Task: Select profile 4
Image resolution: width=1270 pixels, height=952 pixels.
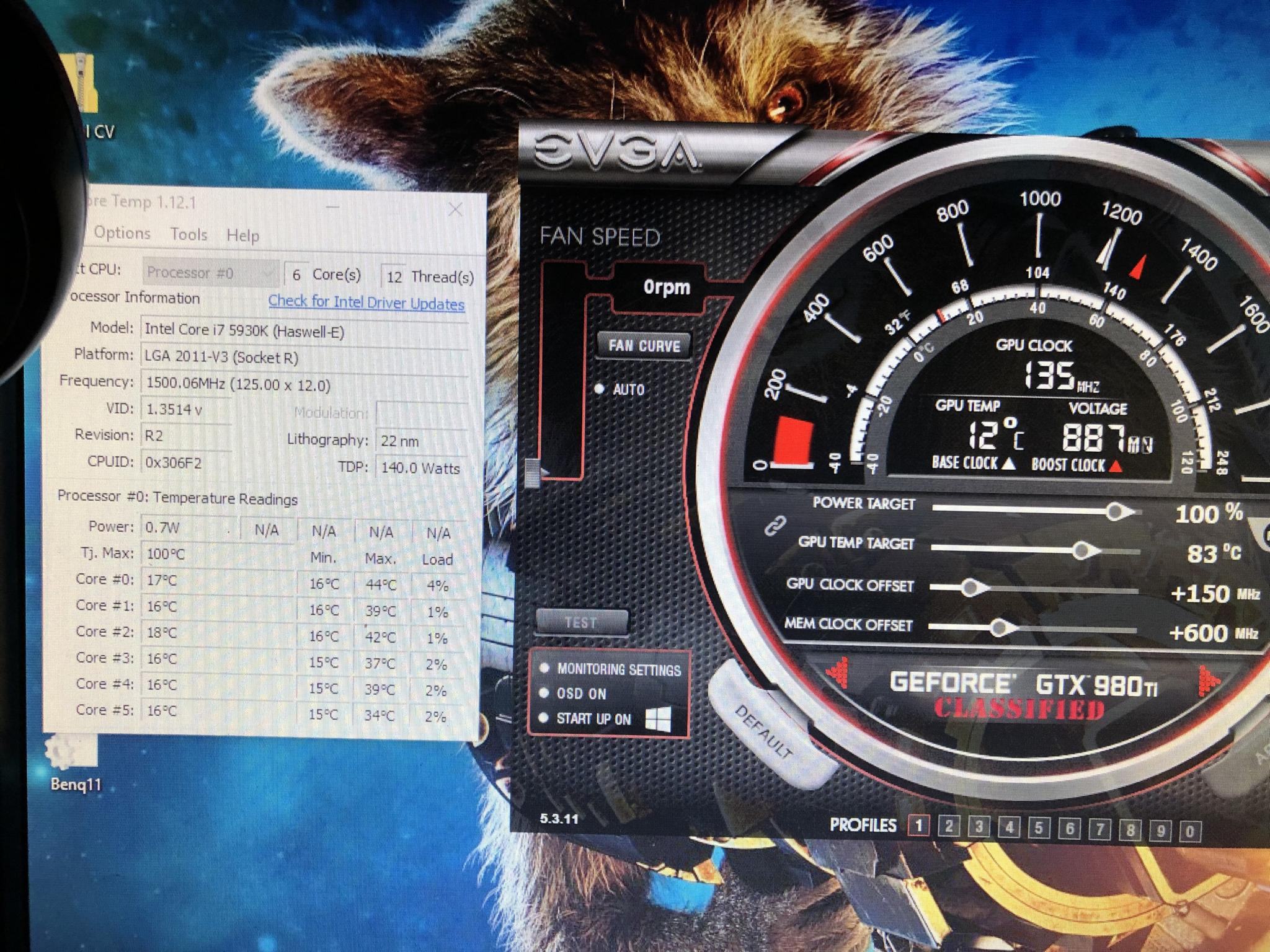Action: pyautogui.click(x=1010, y=827)
